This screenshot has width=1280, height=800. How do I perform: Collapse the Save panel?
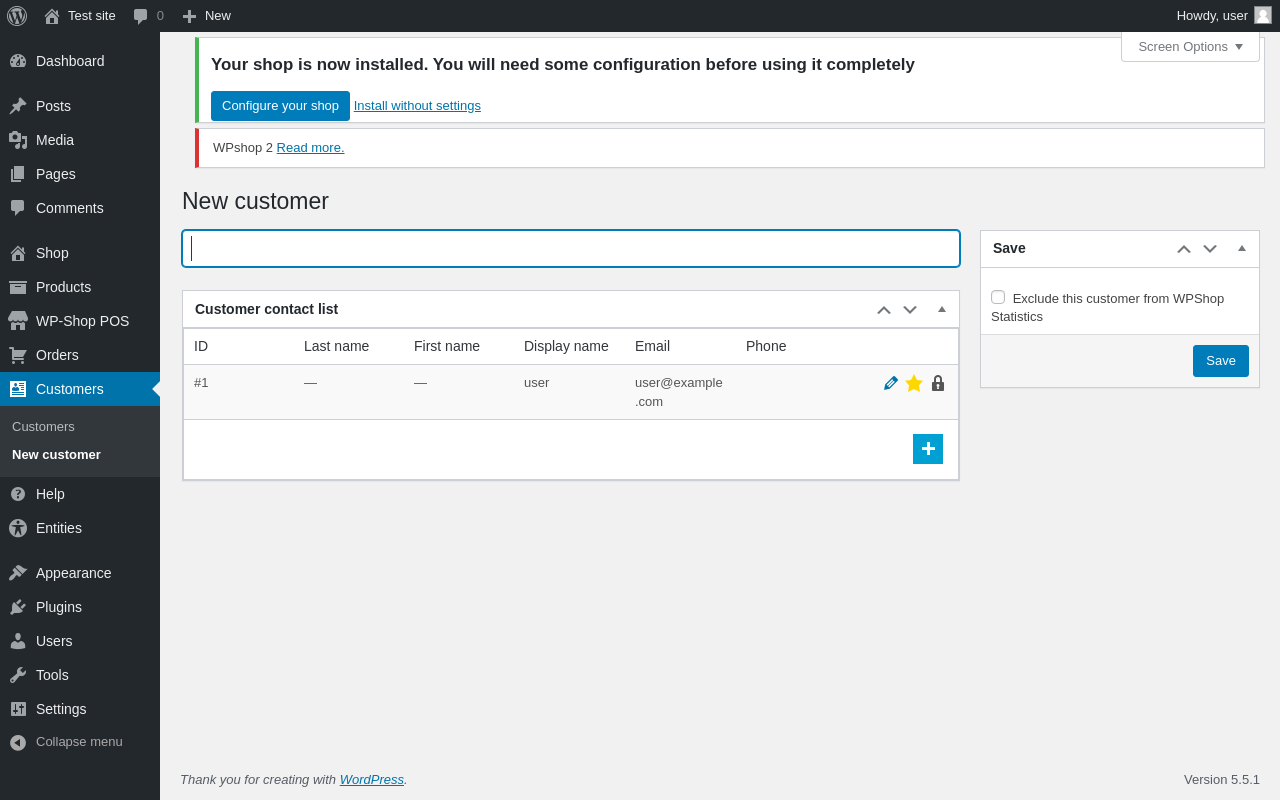(1242, 248)
